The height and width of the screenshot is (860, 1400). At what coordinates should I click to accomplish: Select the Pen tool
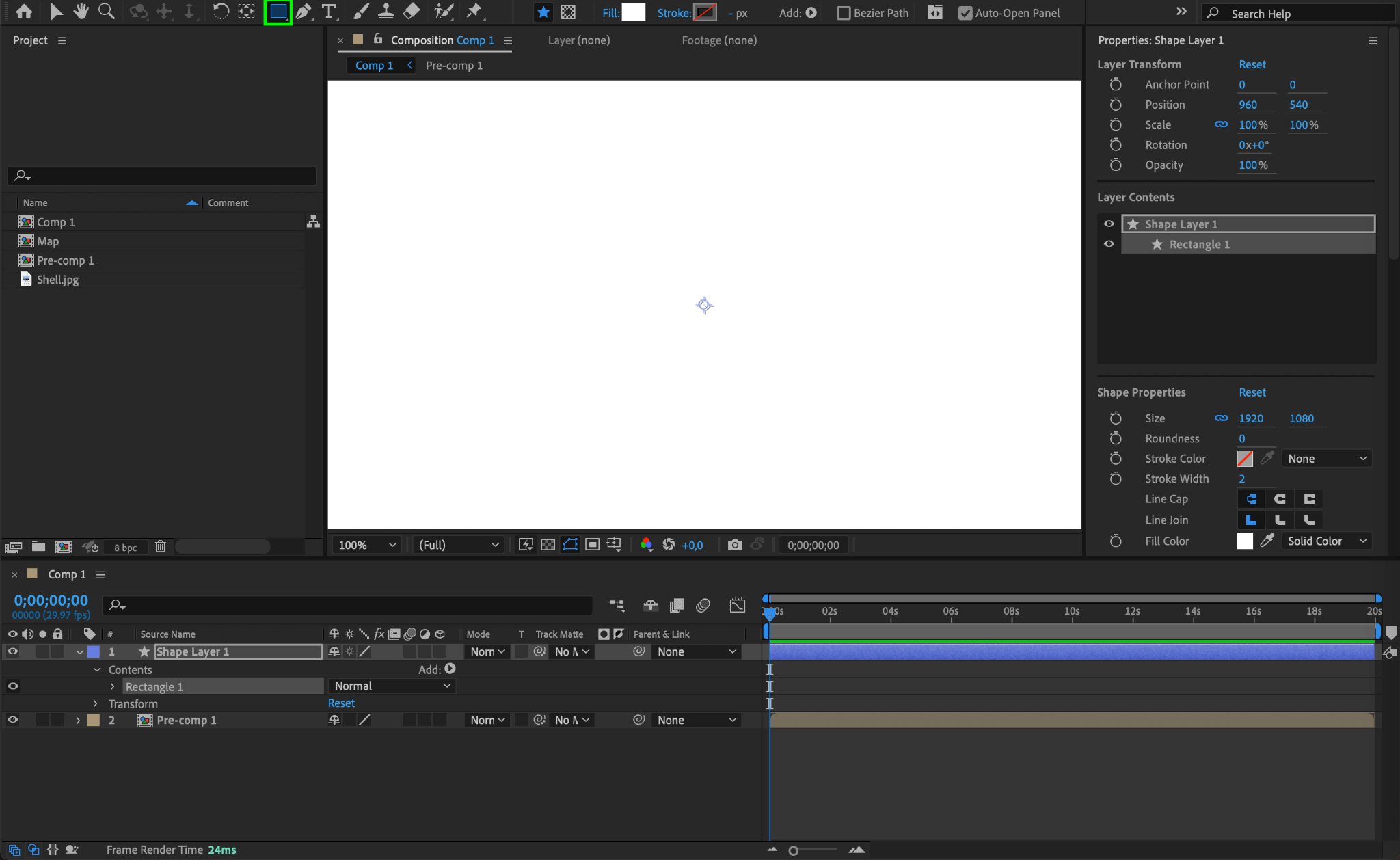point(304,12)
